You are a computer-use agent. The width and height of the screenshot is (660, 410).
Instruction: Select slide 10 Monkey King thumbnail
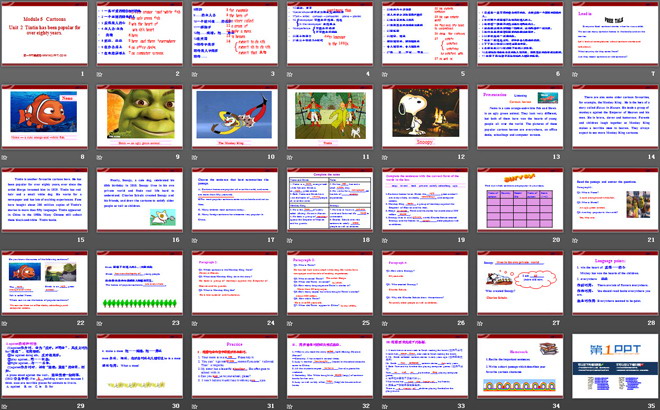coord(235,117)
